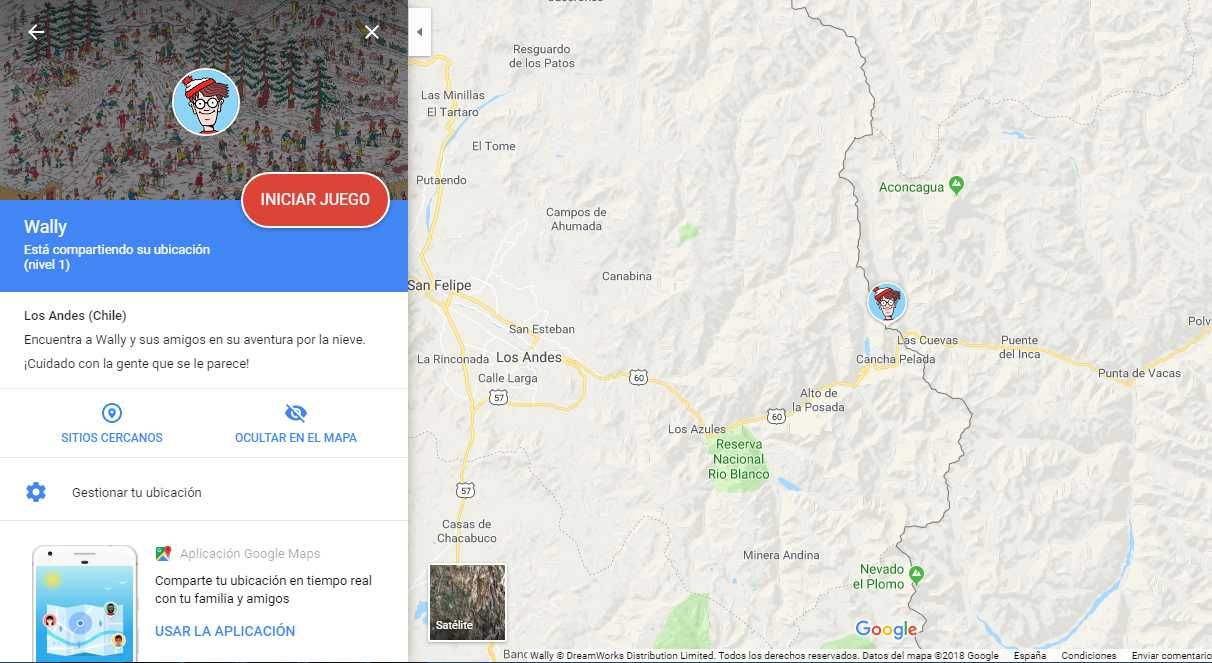1212x663 pixels.
Task: Click Usar la aplicación link
Action: pyautogui.click(x=225, y=631)
